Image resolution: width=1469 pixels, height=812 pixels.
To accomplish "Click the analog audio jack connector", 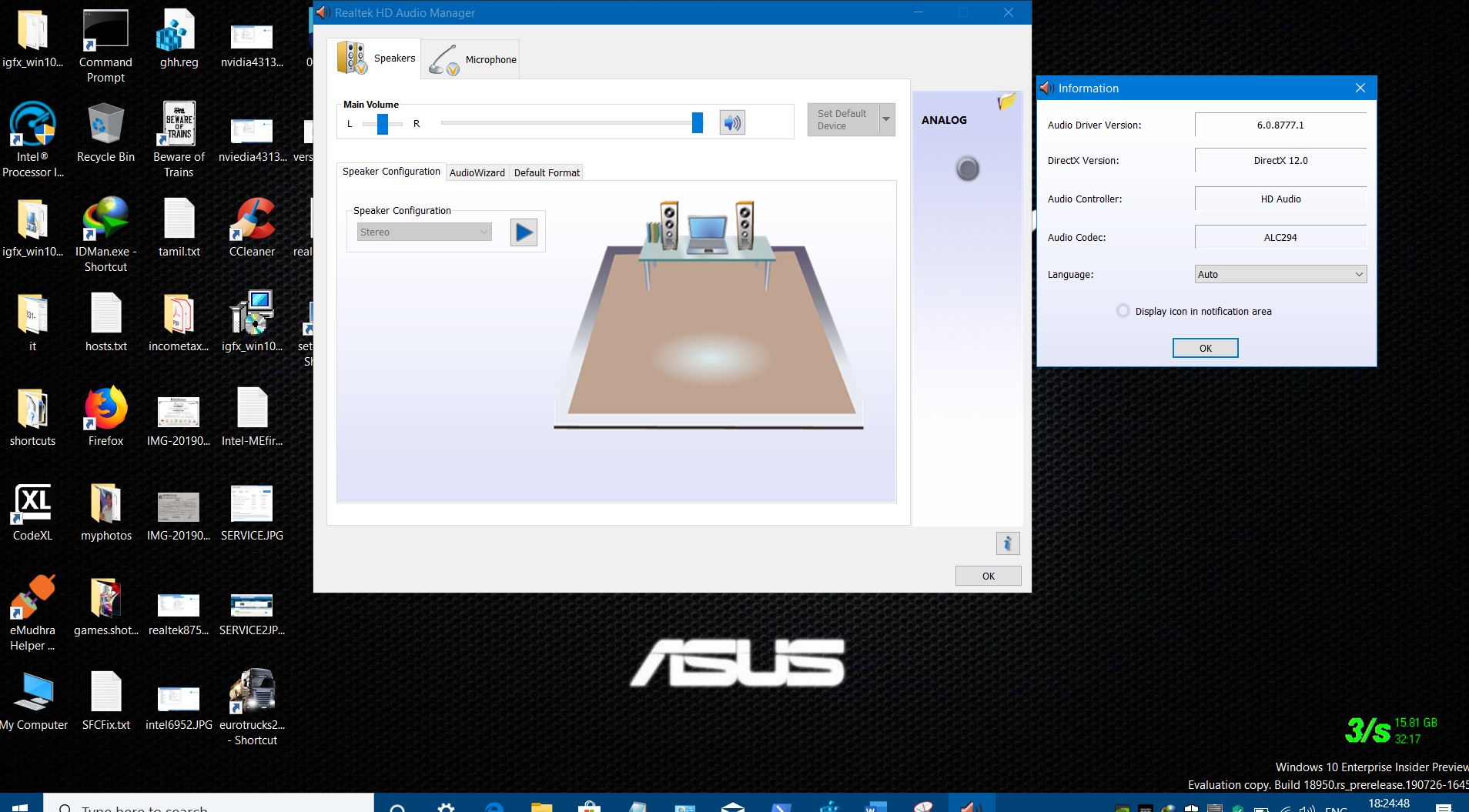I will tap(967, 169).
